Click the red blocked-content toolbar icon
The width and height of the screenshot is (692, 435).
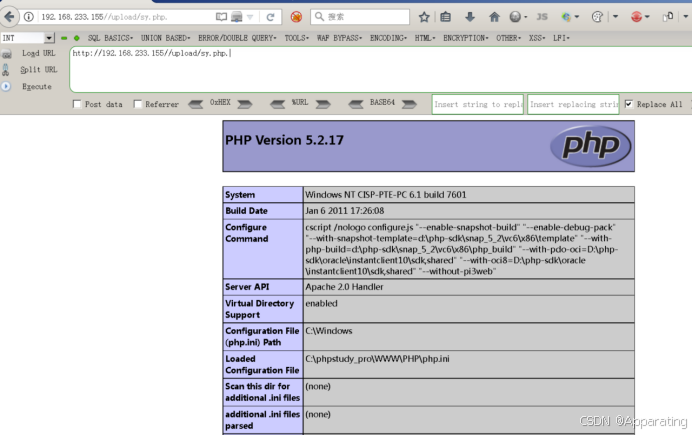(x=296, y=17)
